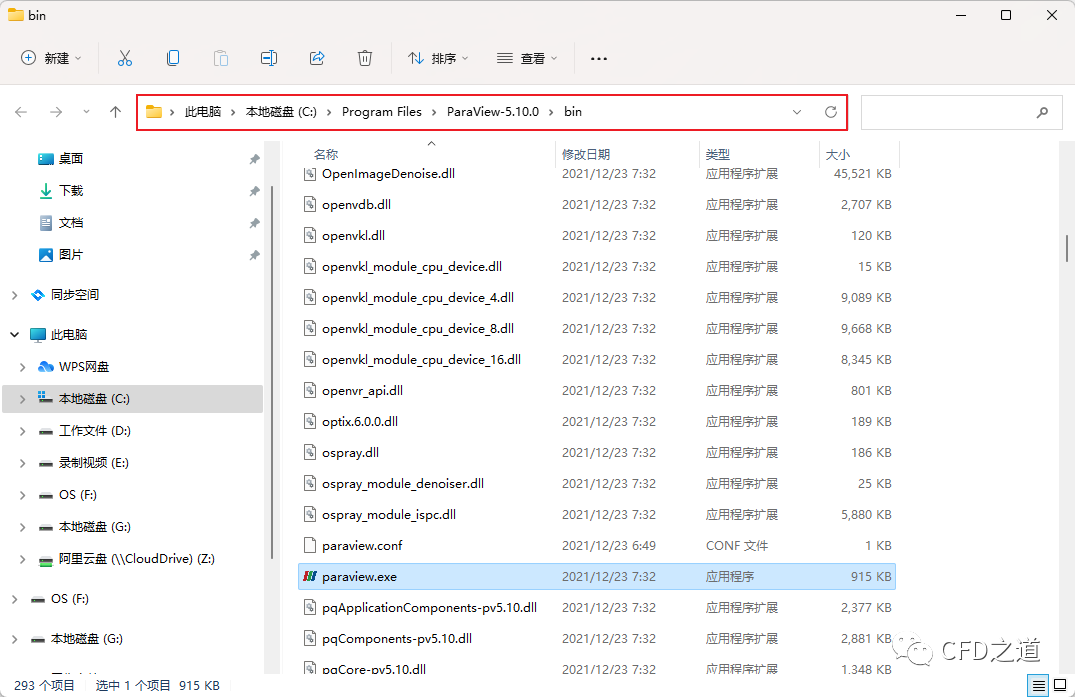Viewport: 1075px width, 697px height.
Task: Go up one folder level
Action: [116, 112]
